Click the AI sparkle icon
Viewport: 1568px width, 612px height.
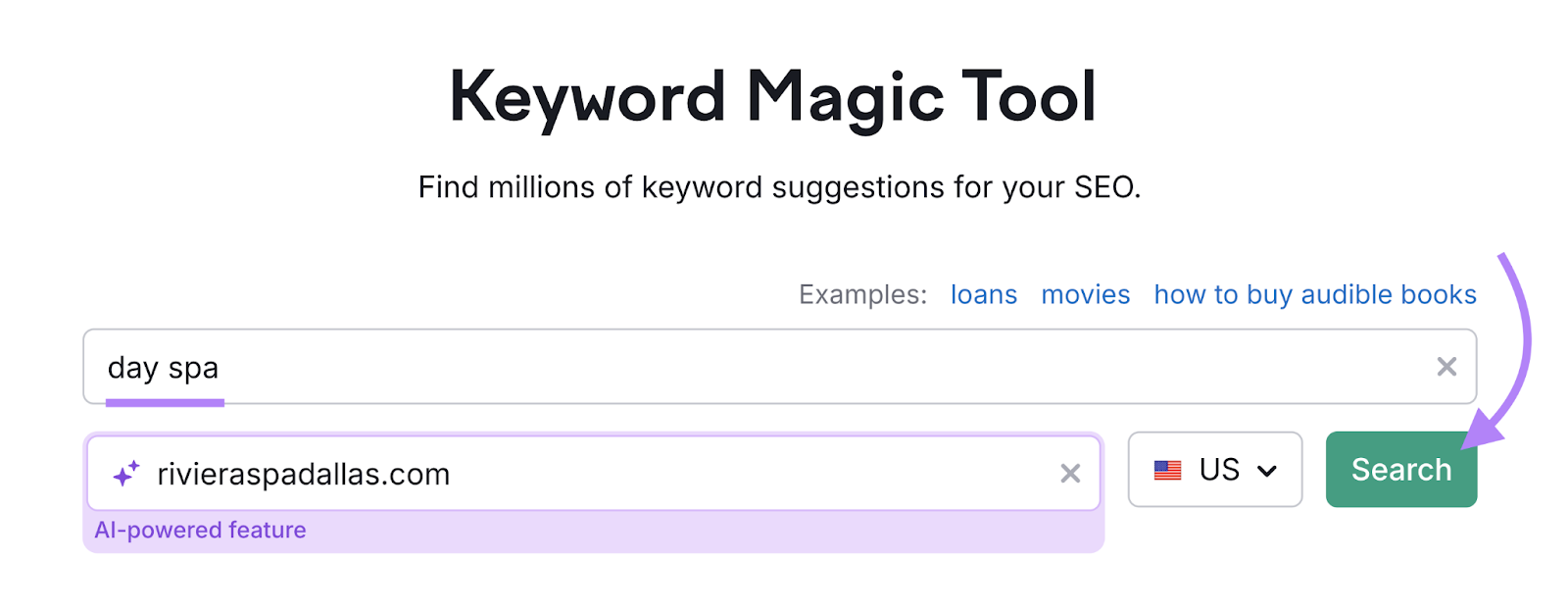[123, 474]
